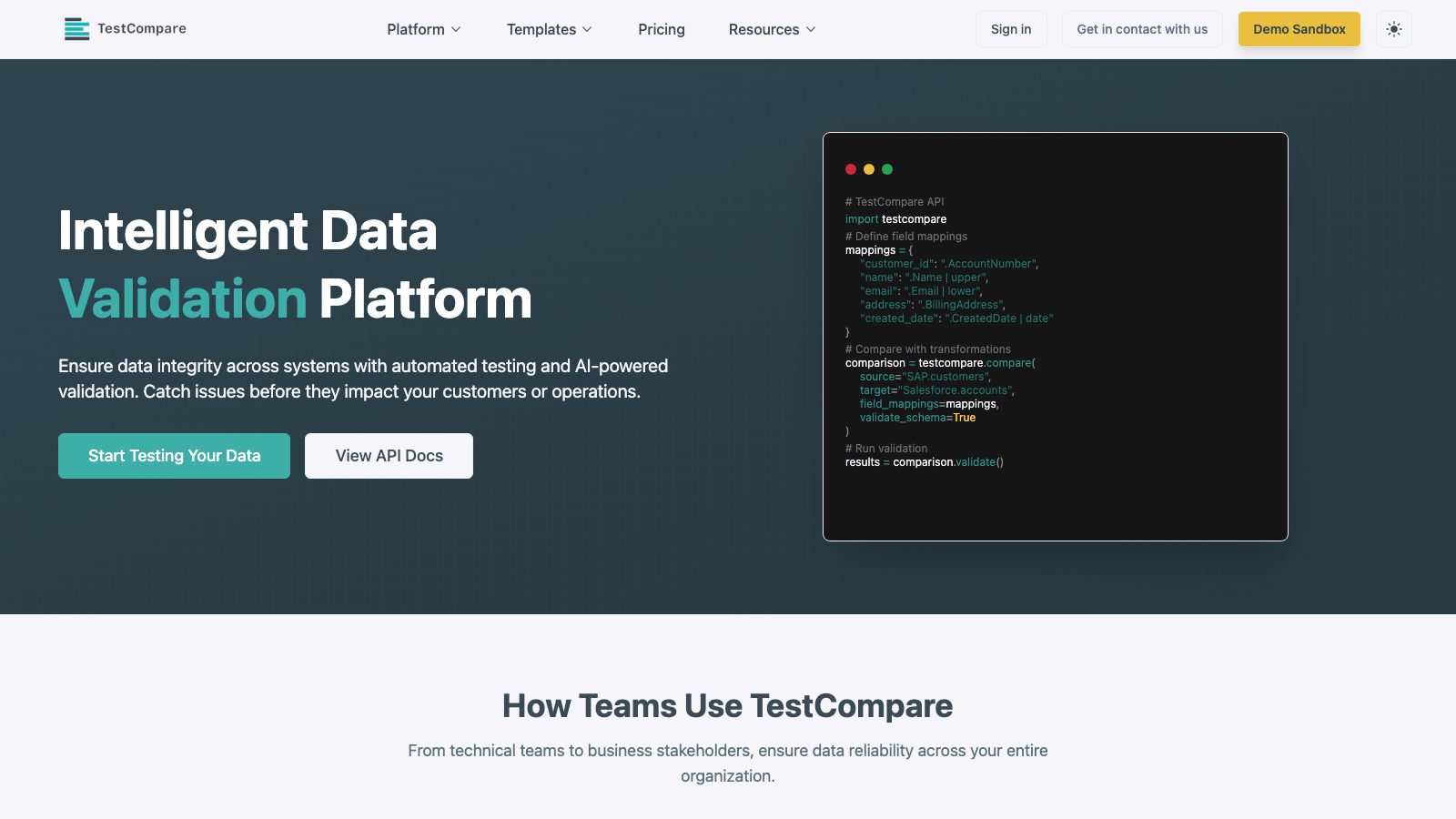Click the yellow dot in the code window
Screen dimensions: 1456x819
(868, 169)
